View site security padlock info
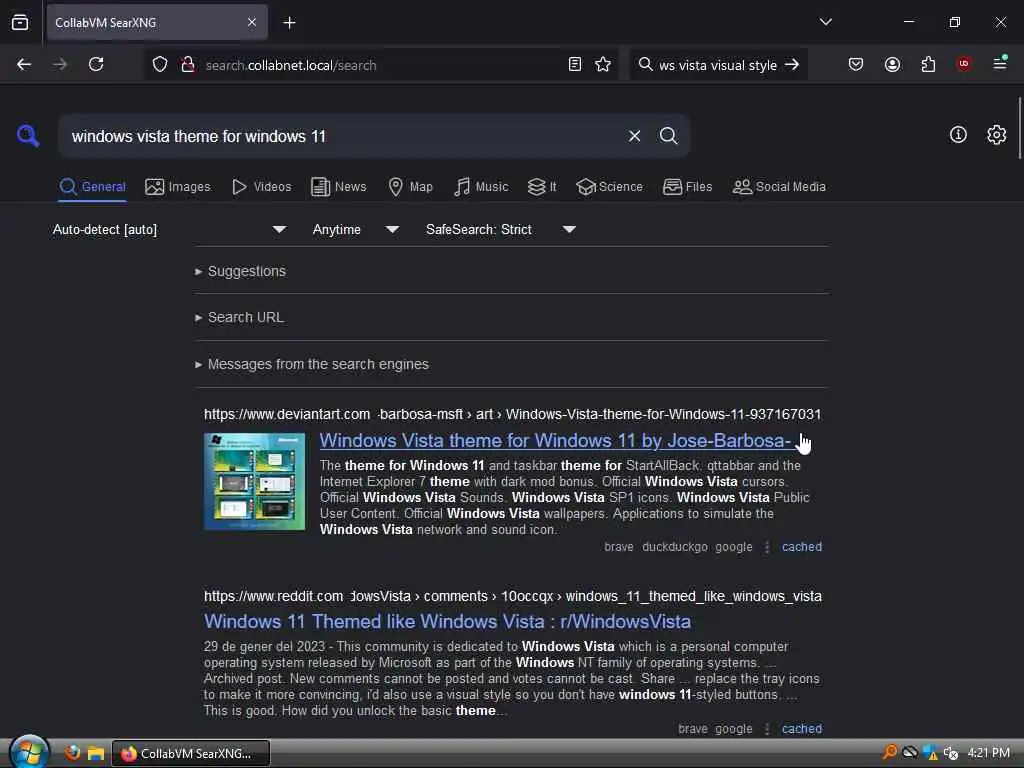Image resolution: width=1024 pixels, height=768 pixels. [188, 64]
